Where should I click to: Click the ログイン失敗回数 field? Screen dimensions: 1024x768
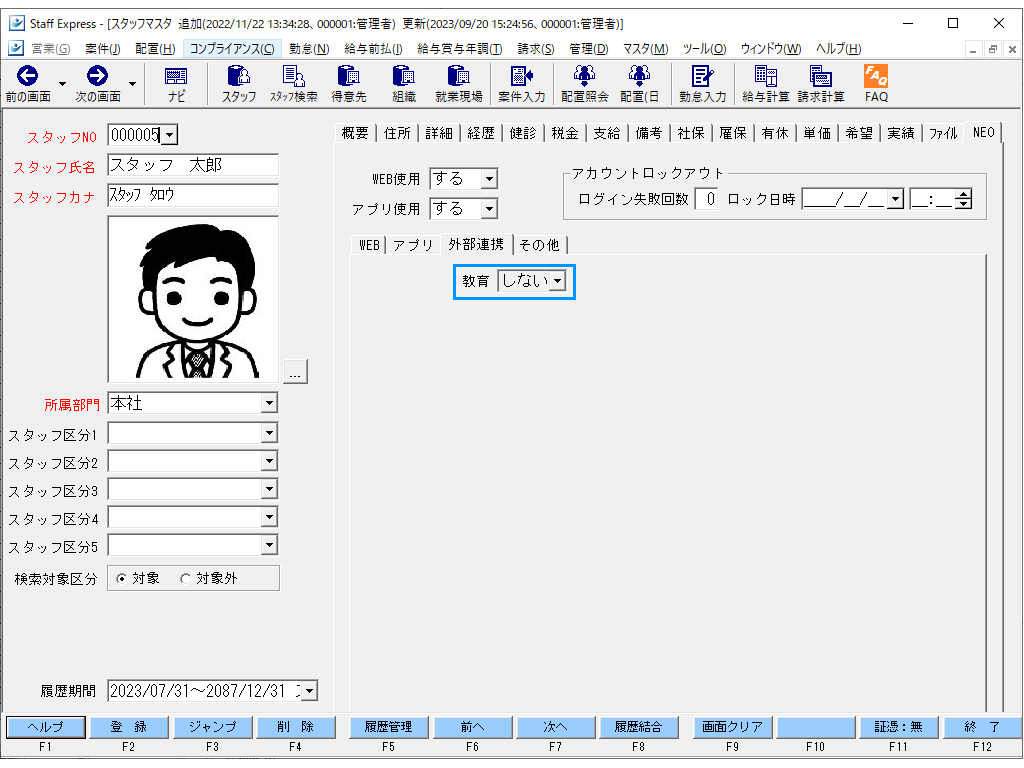coord(707,199)
